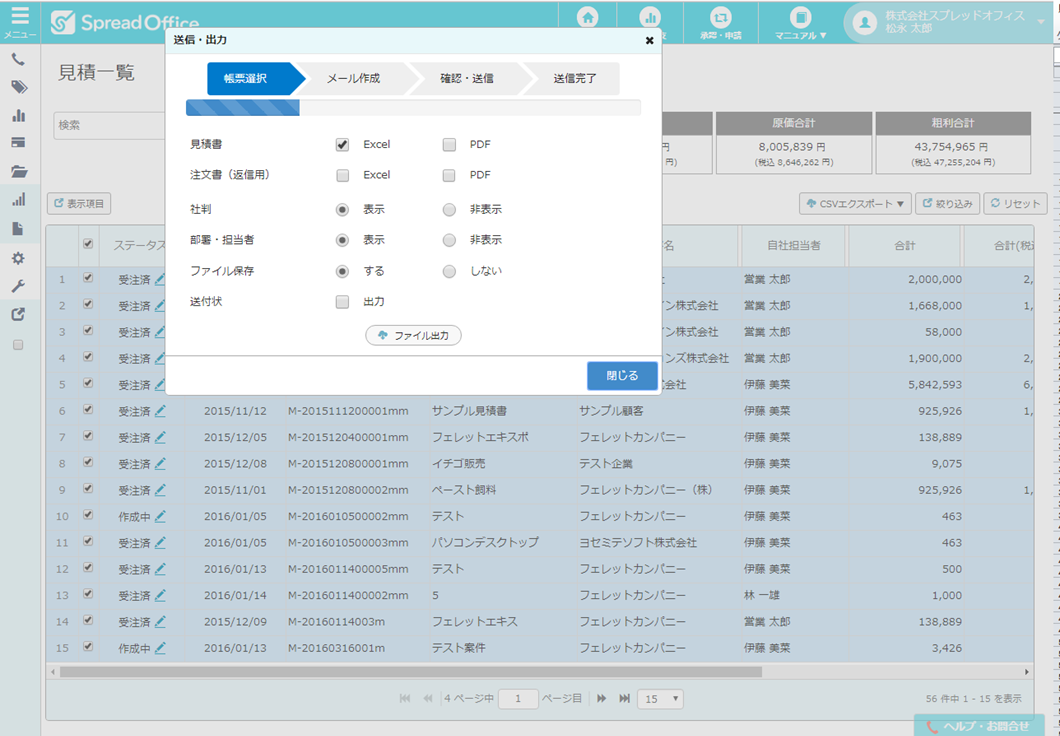The width and height of the screenshot is (1060, 736).
Task: Click the external link icon in the sidebar
Action: [18, 314]
